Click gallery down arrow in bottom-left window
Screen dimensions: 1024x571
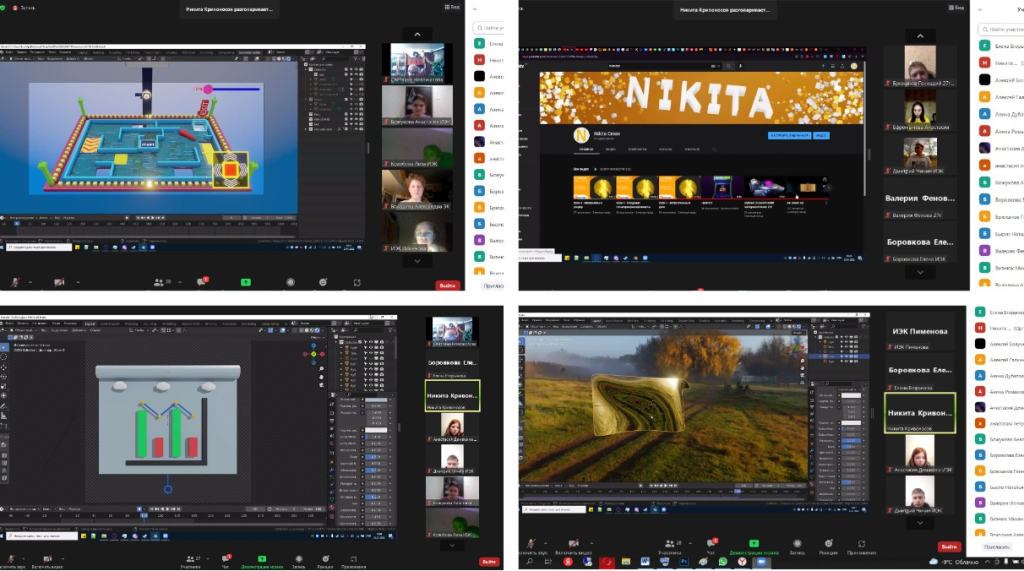452,545
